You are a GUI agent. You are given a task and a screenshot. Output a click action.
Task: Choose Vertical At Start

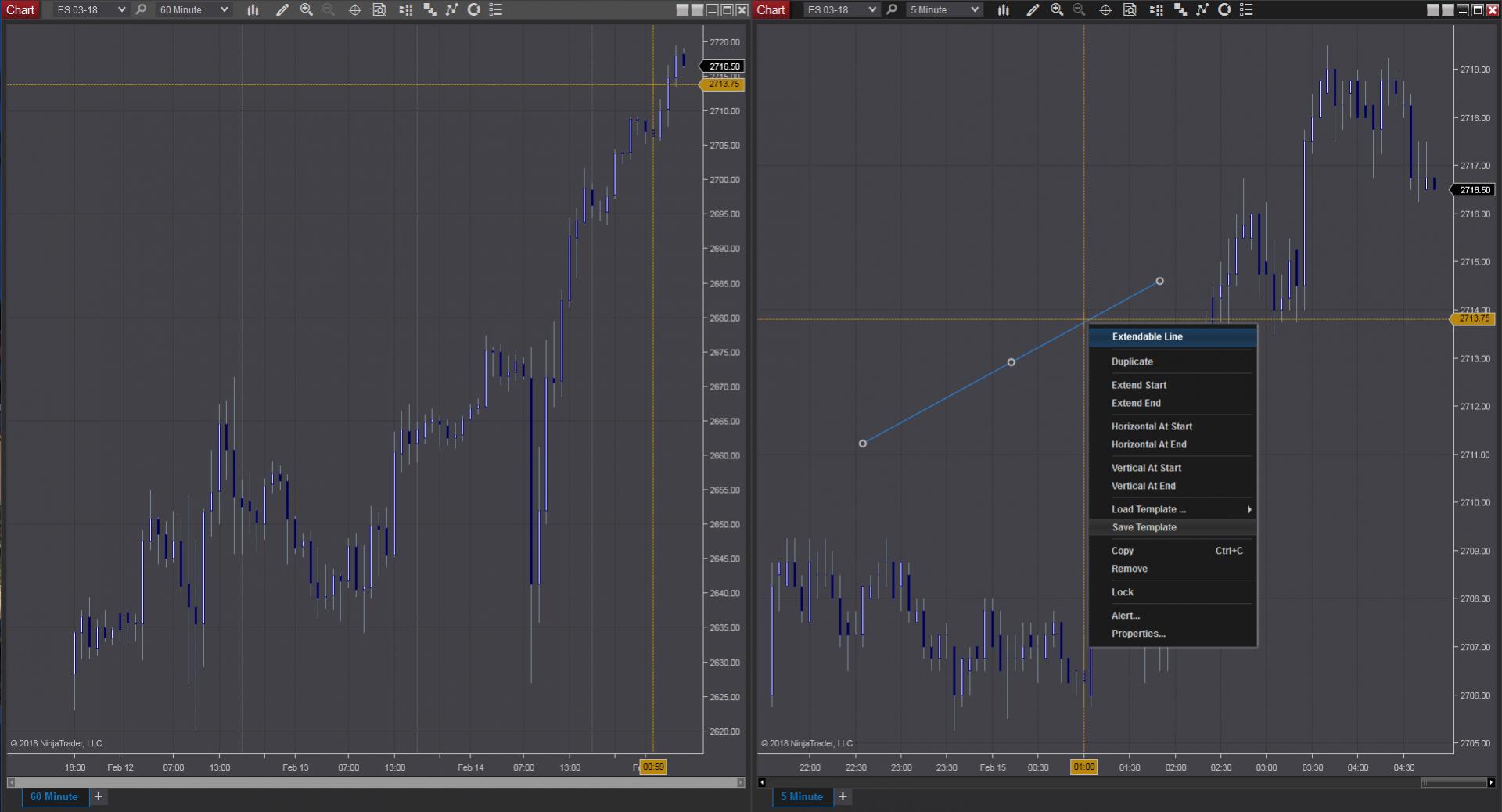1173,468
